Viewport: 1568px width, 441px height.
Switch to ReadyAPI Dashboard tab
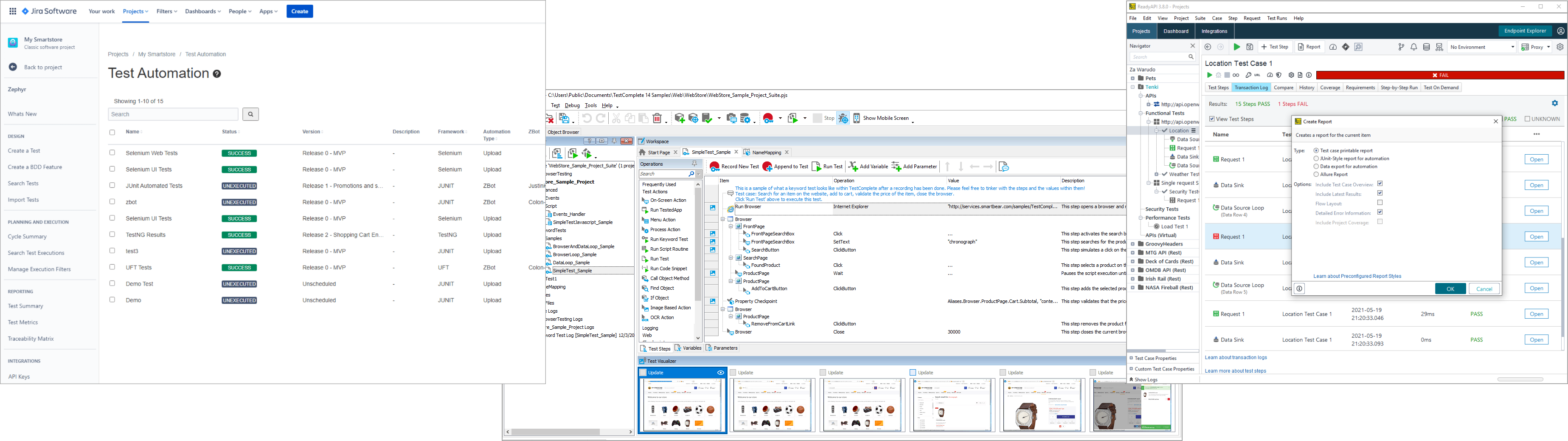click(1176, 31)
